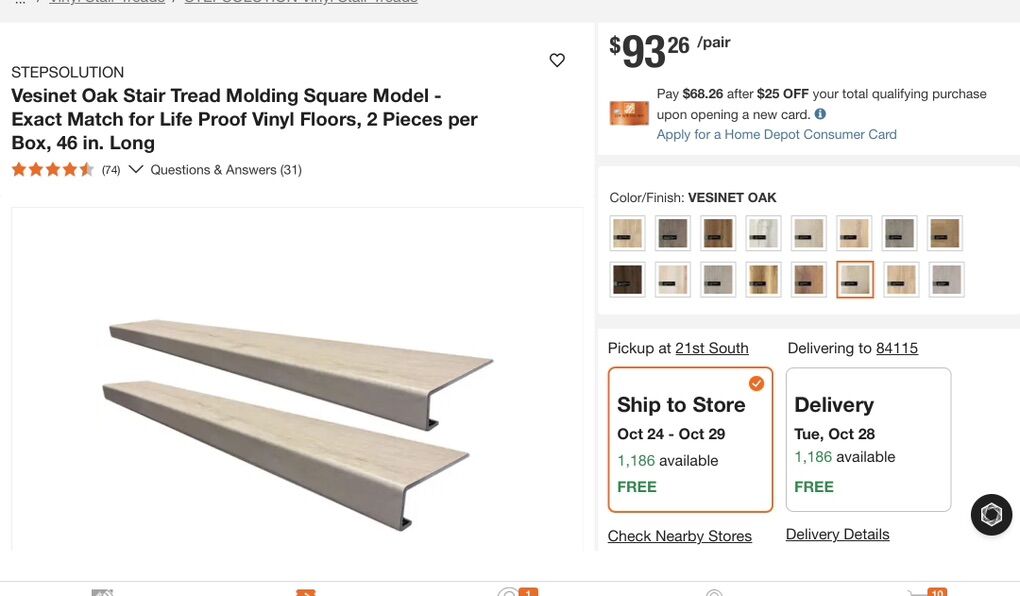Change delivery ZIP code 84115
The image size is (1020, 596).
896,348
